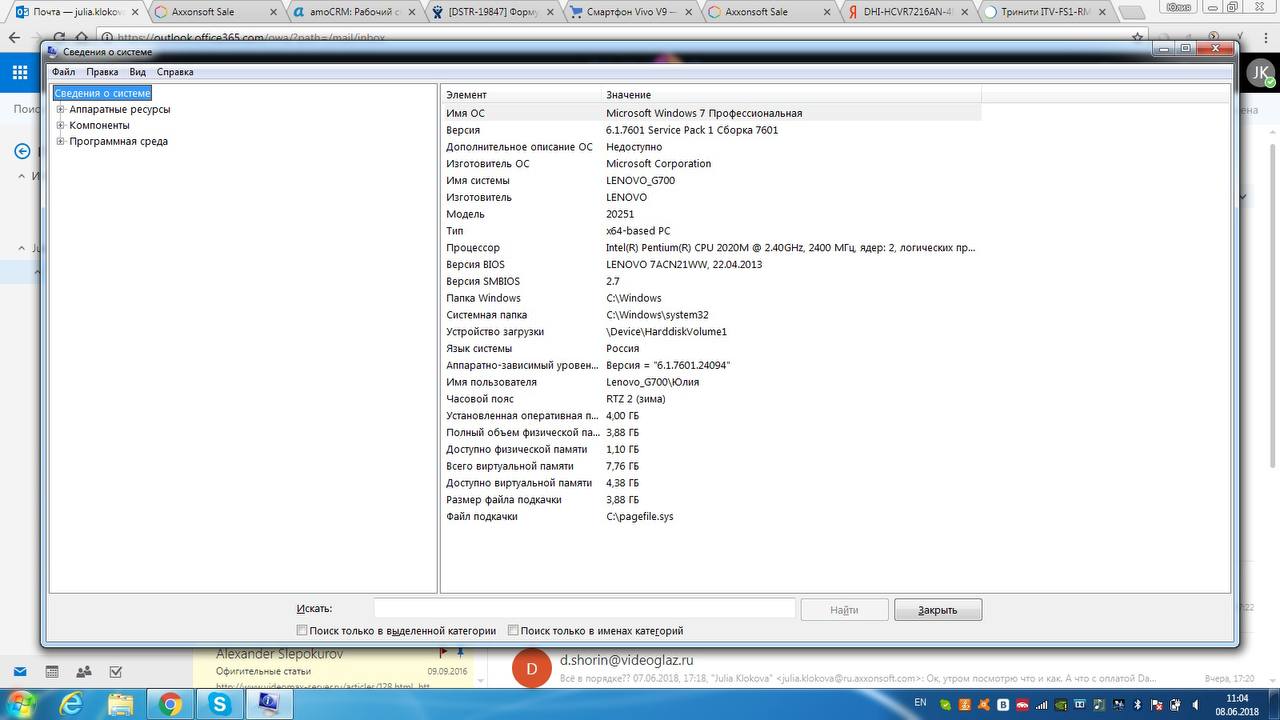Image resolution: width=1280 pixels, height=720 pixels.
Task: Open Mail module icon in Outlook bottom bar
Action: [20, 672]
